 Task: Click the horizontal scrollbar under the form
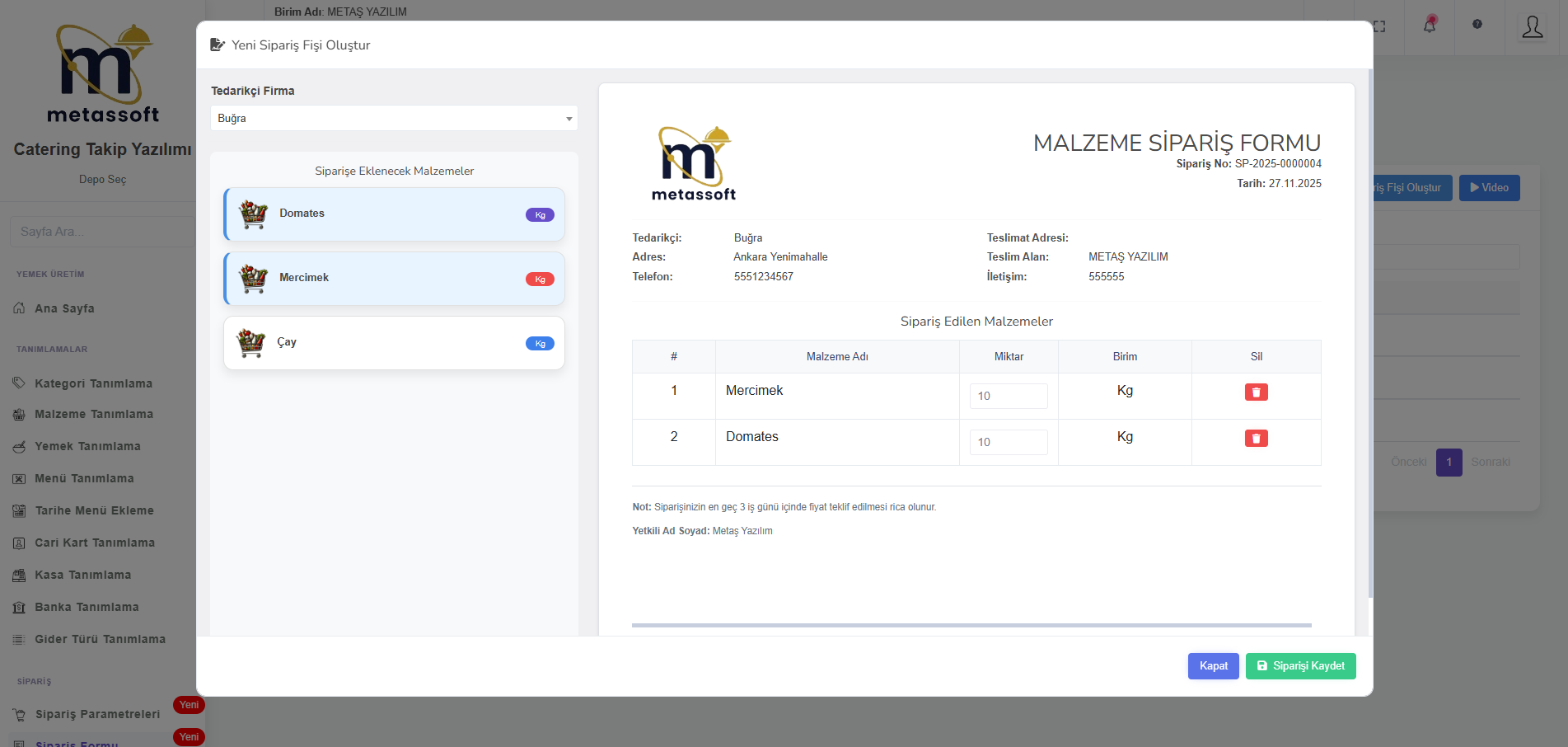971,626
